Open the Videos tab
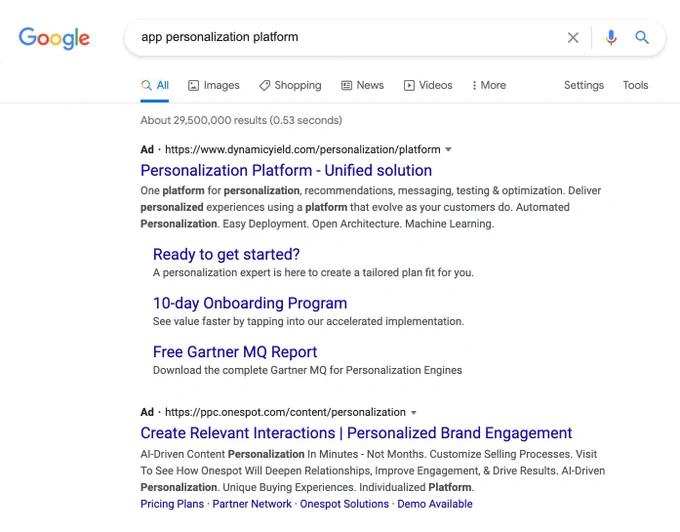This screenshot has width=680, height=532. click(428, 85)
